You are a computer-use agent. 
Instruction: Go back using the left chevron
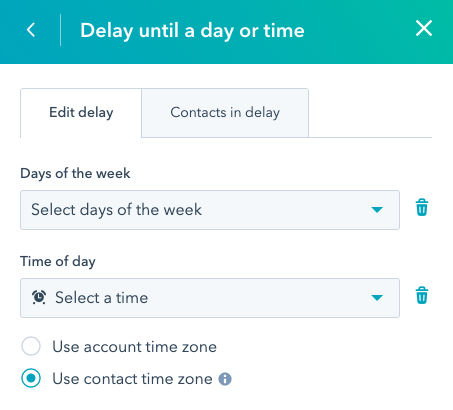tap(31, 30)
